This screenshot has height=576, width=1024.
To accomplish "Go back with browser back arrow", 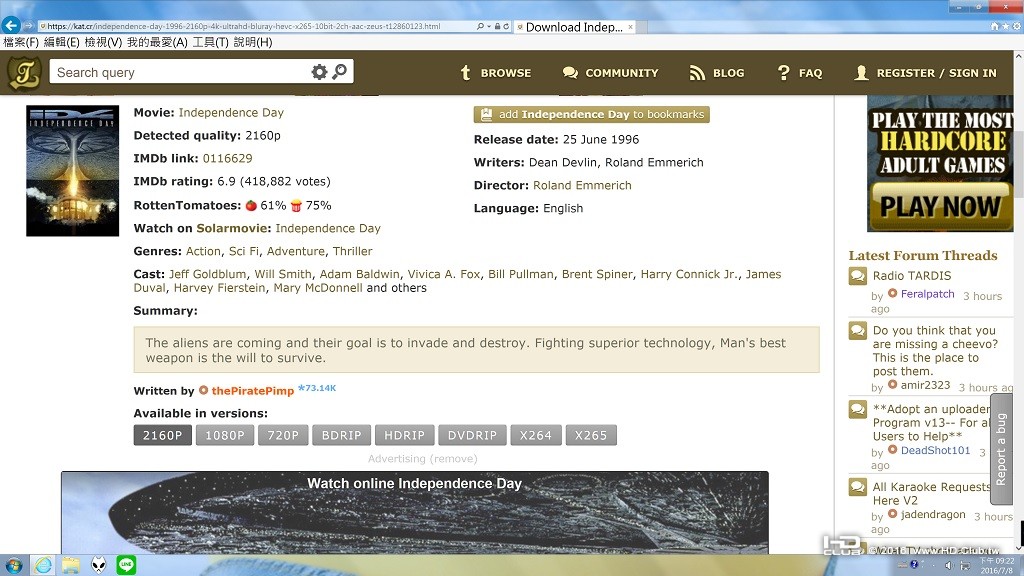I will point(11,25).
